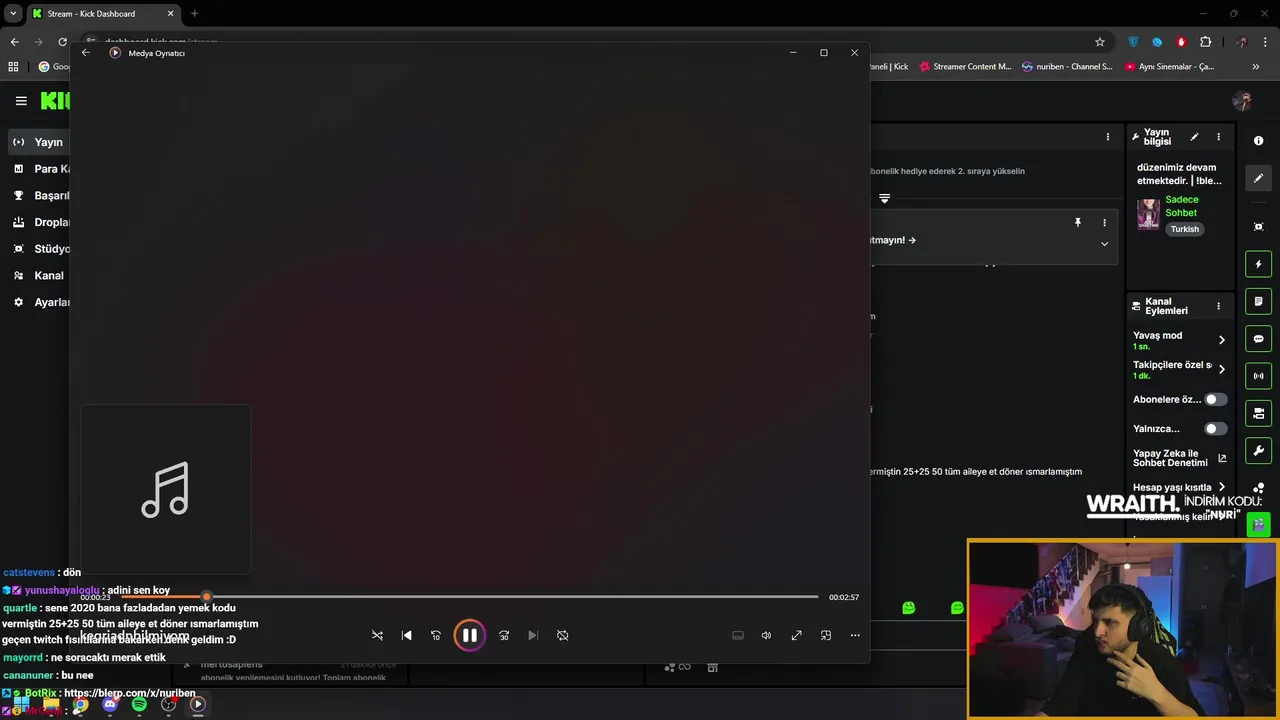The width and height of the screenshot is (1280, 720).
Task: Open Kick account avatar menu
Action: pos(1242,100)
